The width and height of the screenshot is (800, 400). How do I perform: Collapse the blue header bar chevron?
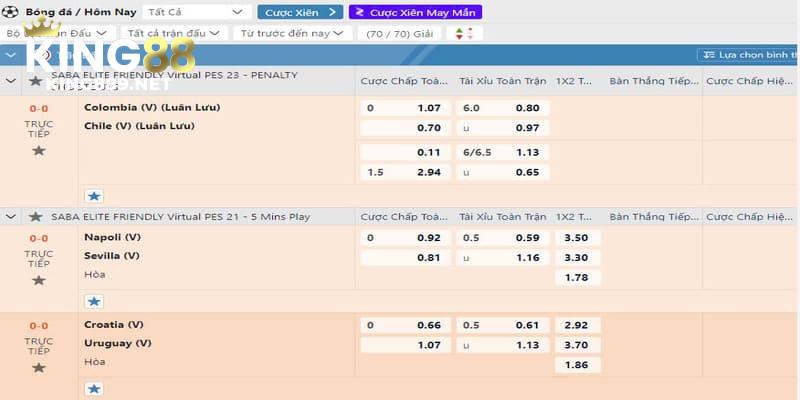coord(11,55)
